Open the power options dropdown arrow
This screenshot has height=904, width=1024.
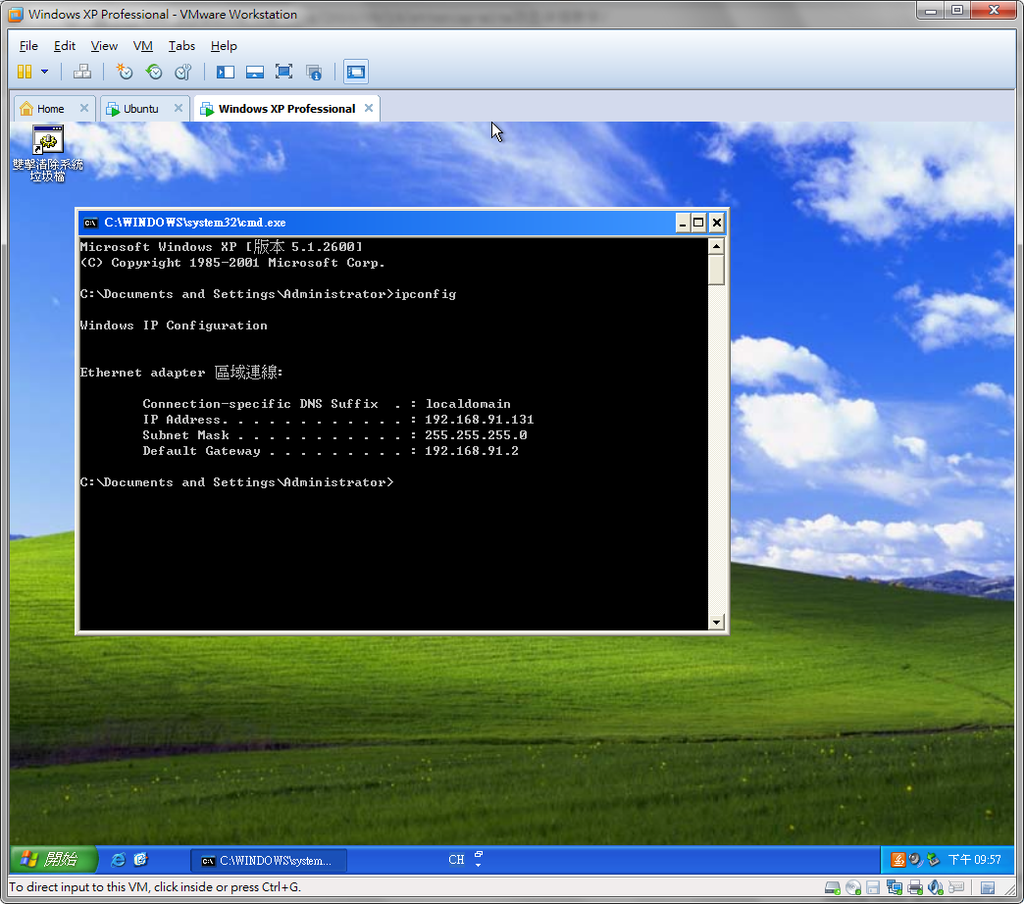click(x=44, y=72)
